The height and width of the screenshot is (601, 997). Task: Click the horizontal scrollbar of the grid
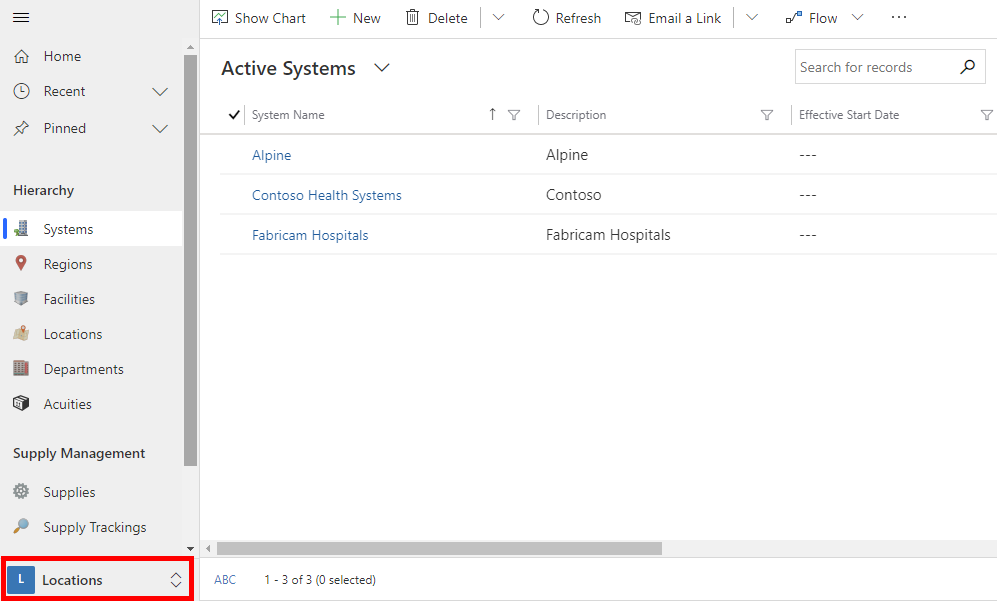(439, 548)
